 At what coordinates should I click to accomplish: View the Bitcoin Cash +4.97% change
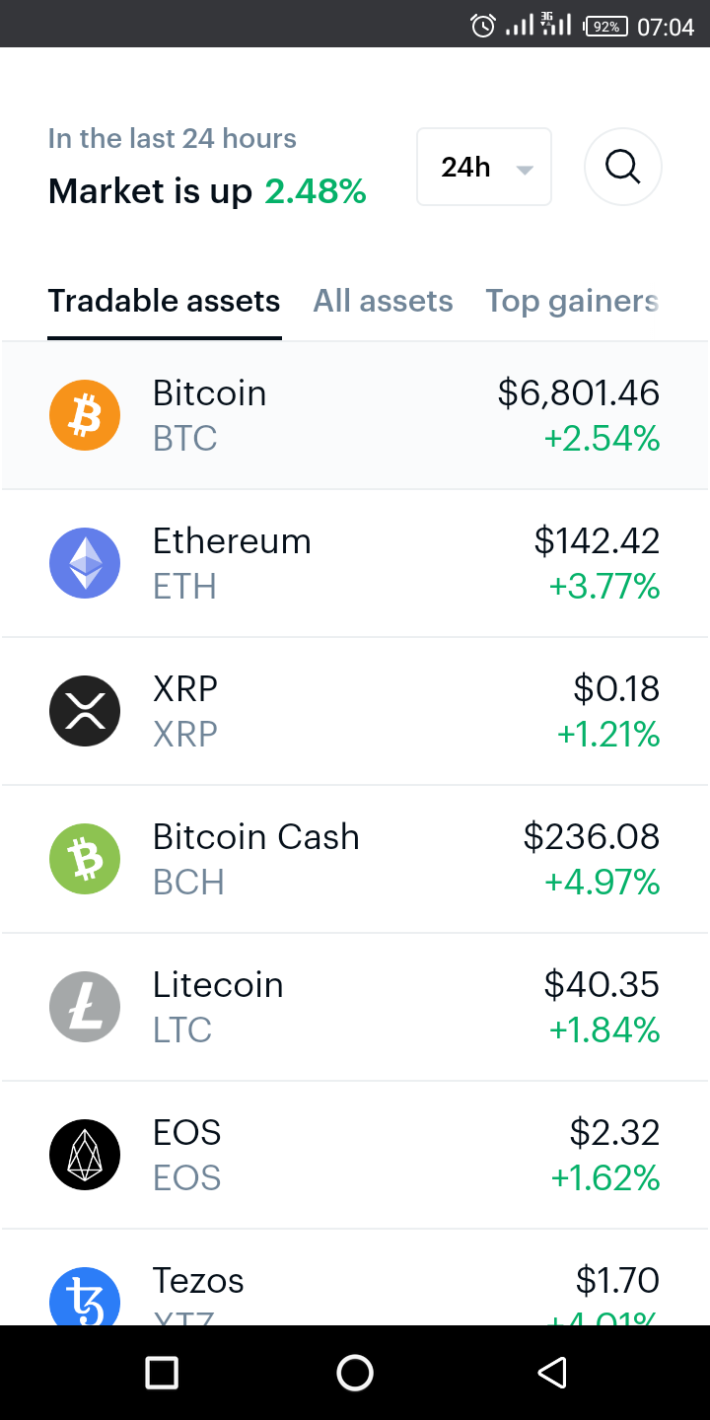coord(602,883)
